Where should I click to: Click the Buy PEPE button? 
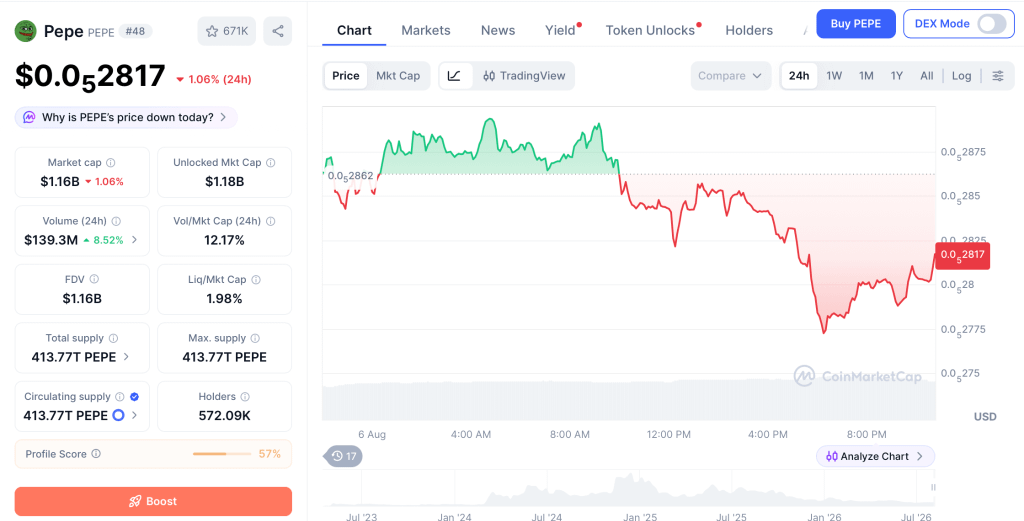point(856,24)
